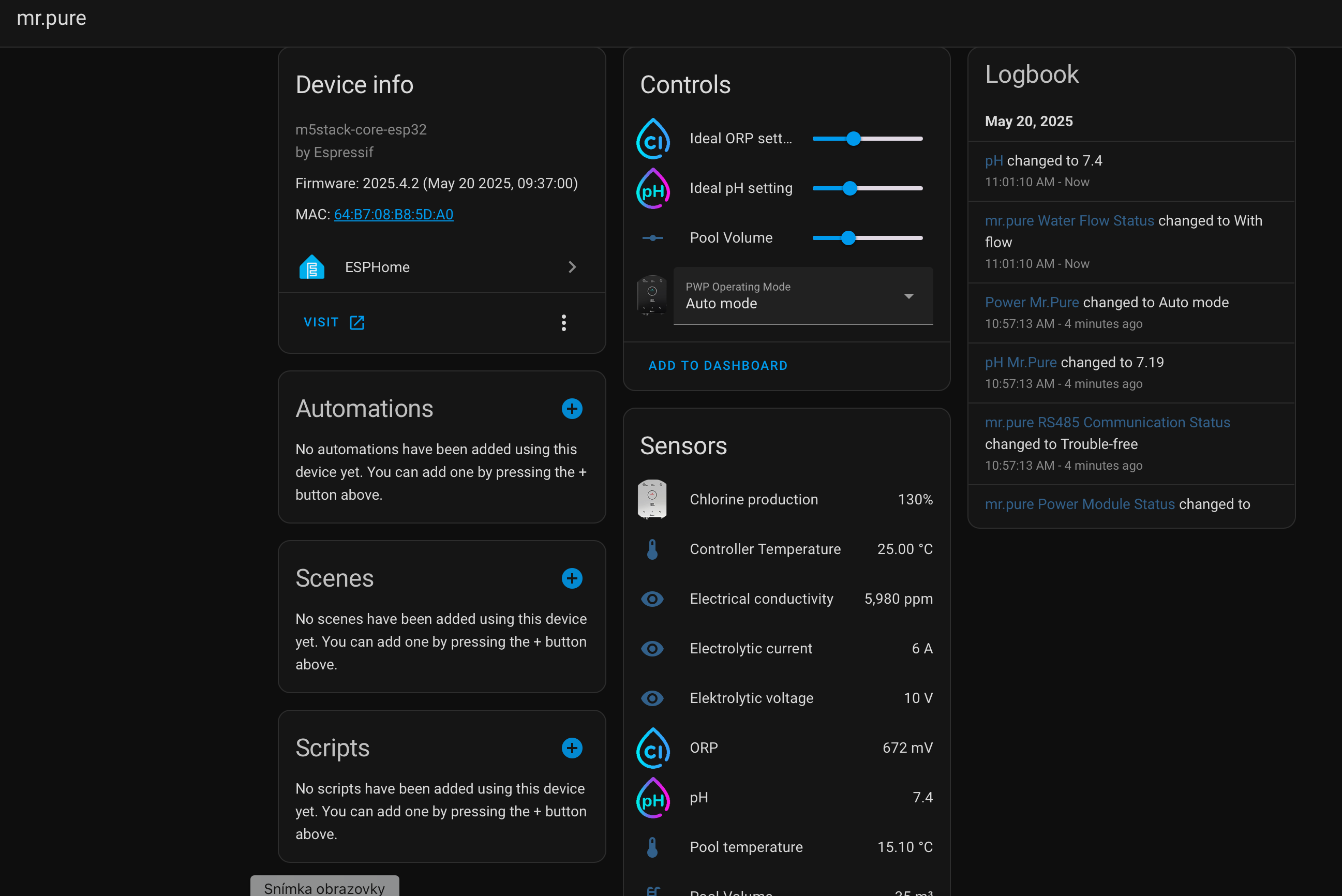Click the pH drop icon in Sensors

[x=652, y=798]
